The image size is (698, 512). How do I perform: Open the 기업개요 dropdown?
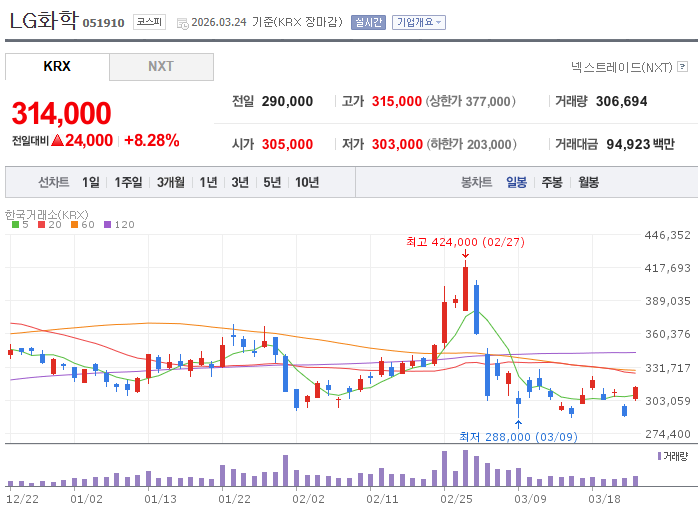418,22
